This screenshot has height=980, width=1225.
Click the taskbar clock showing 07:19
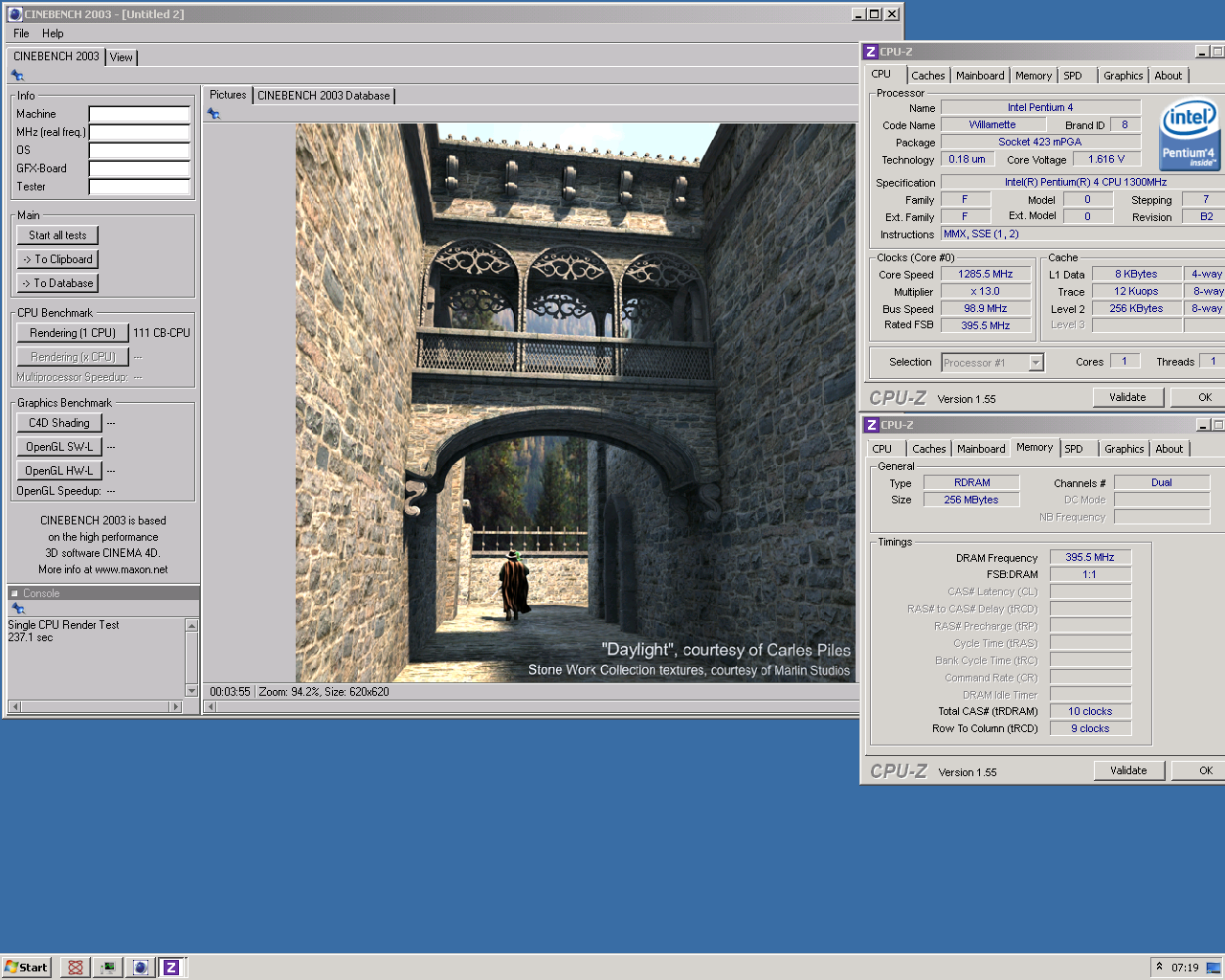(1185, 968)
